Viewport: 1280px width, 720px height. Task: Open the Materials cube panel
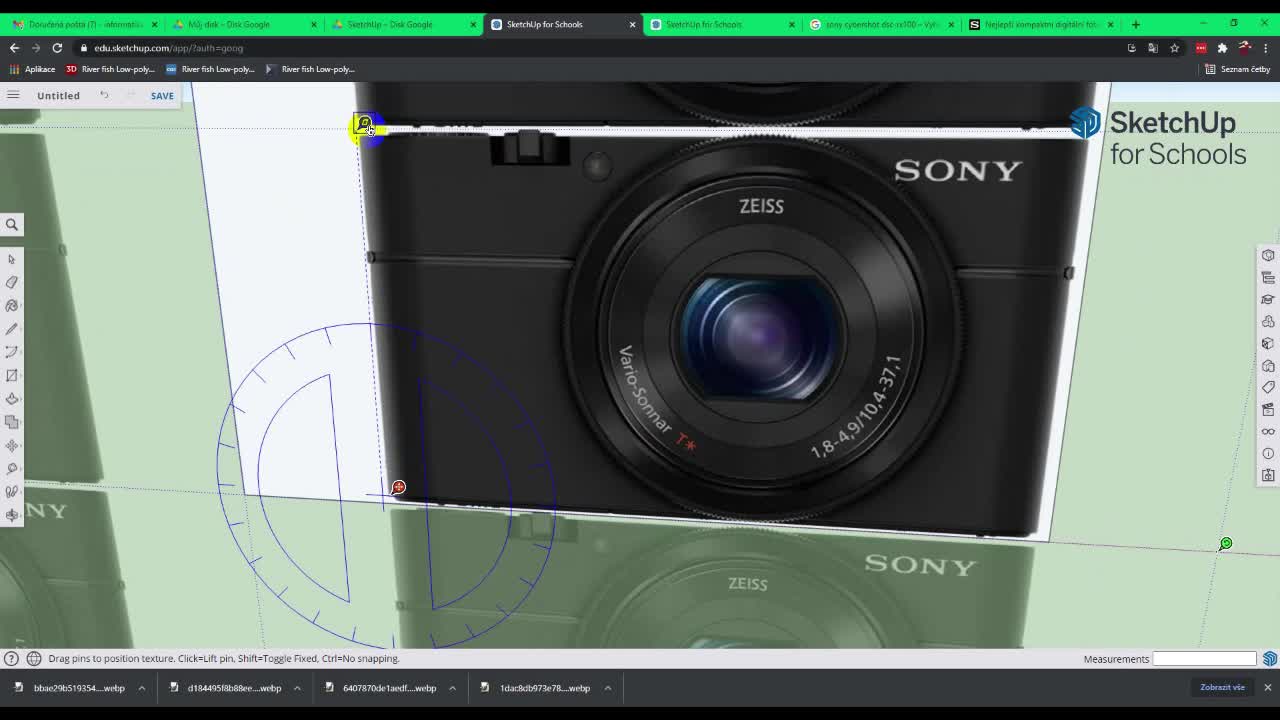point(1268,343)
